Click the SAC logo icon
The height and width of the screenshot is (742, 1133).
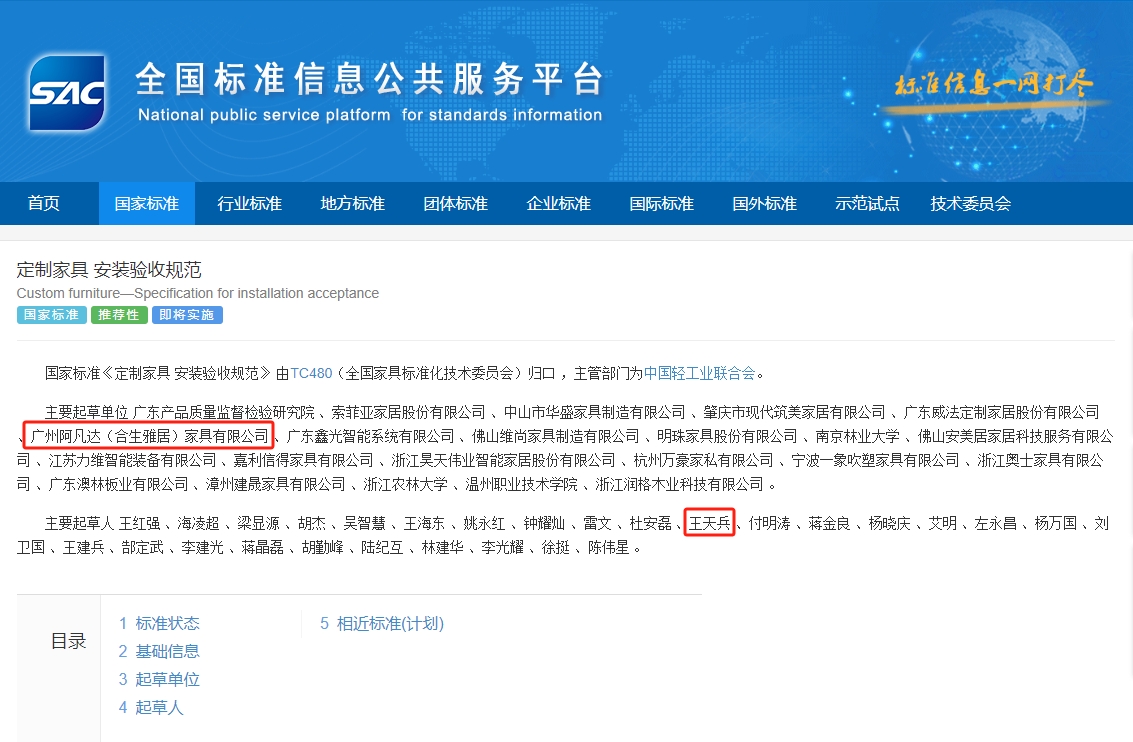67,92
